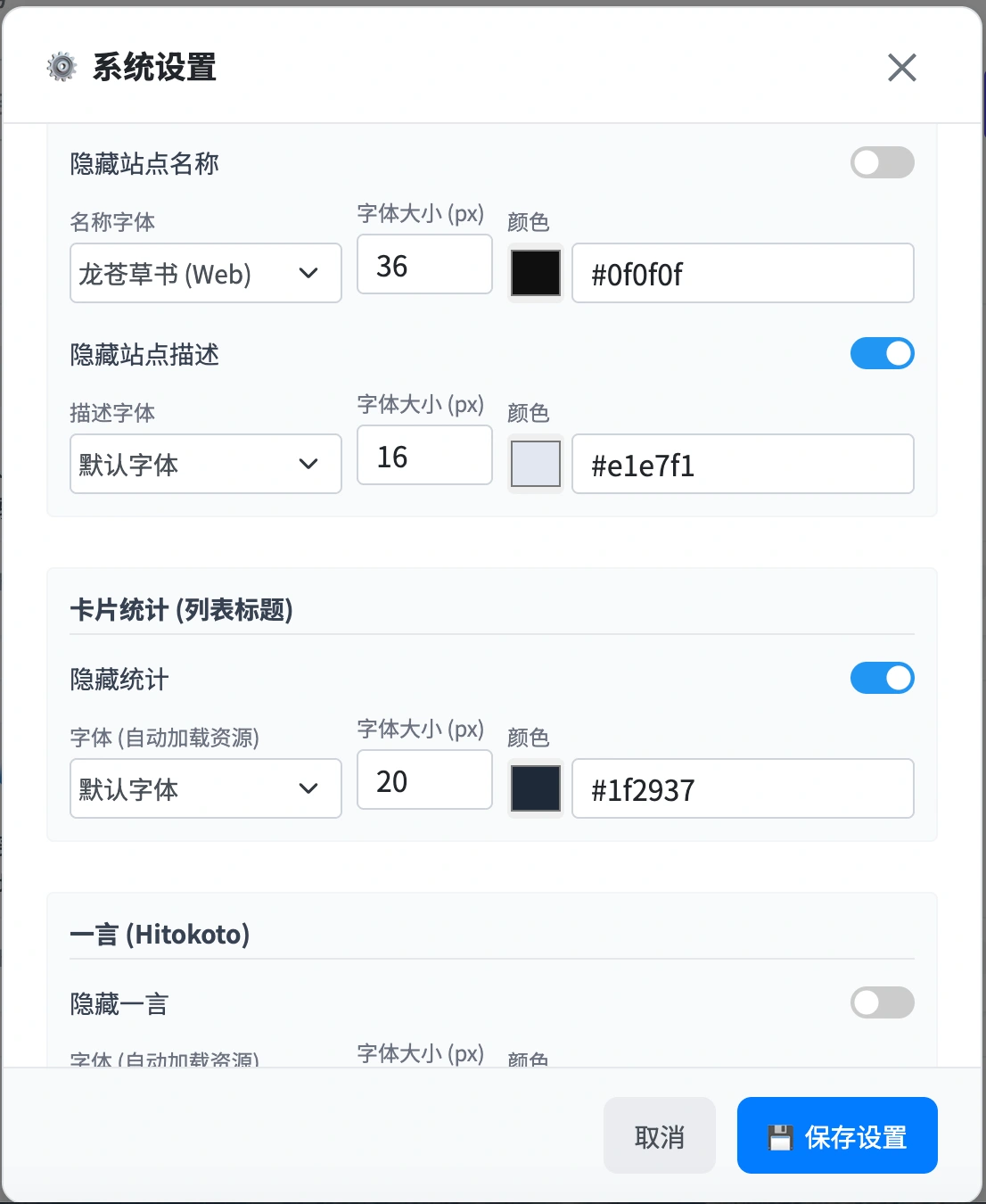Open the black #0f0f0f color swatch
986x1204 pixels.
click(536, 273)
